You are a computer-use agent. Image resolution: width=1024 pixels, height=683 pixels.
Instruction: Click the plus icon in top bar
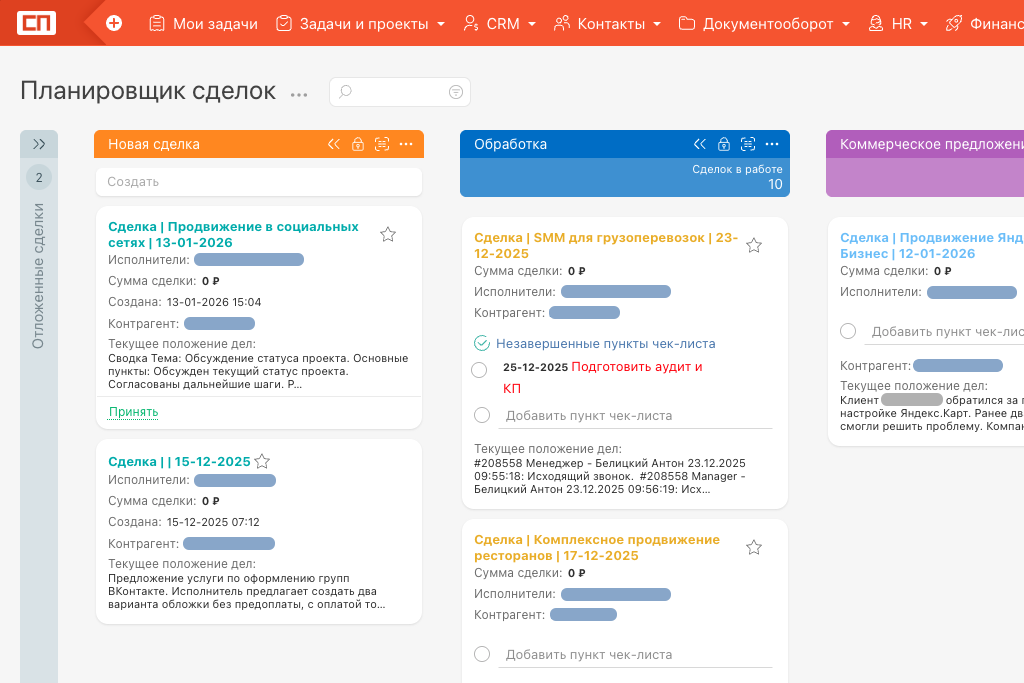point(114,23)
